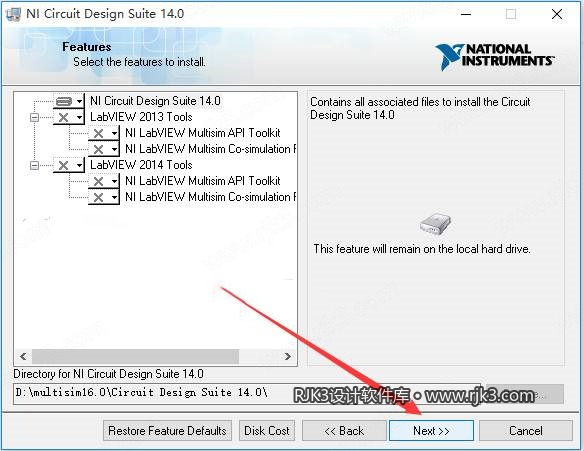Minimize the installer window
The image size is (584, 451).
click(x=466, y=15)
